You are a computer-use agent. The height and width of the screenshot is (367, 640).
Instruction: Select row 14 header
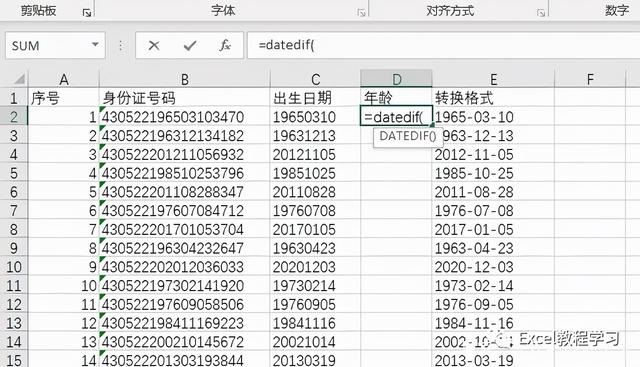[x=13, y=342]
